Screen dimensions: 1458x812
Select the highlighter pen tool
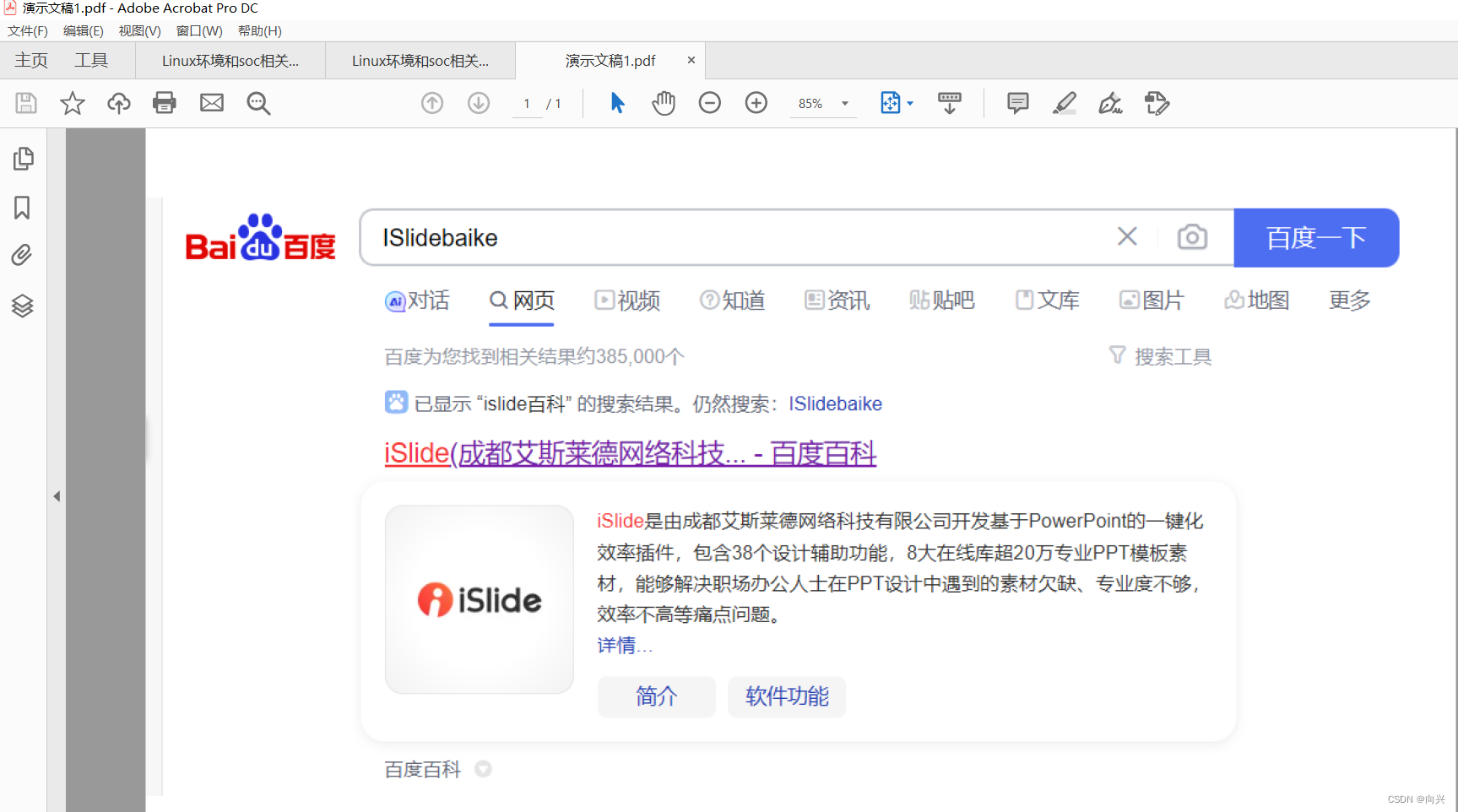[x=1065, y=103]
